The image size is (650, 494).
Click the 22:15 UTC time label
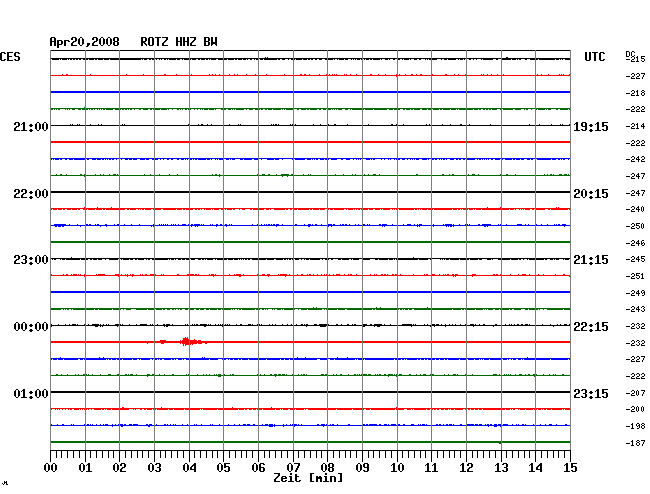pos(591,327)
